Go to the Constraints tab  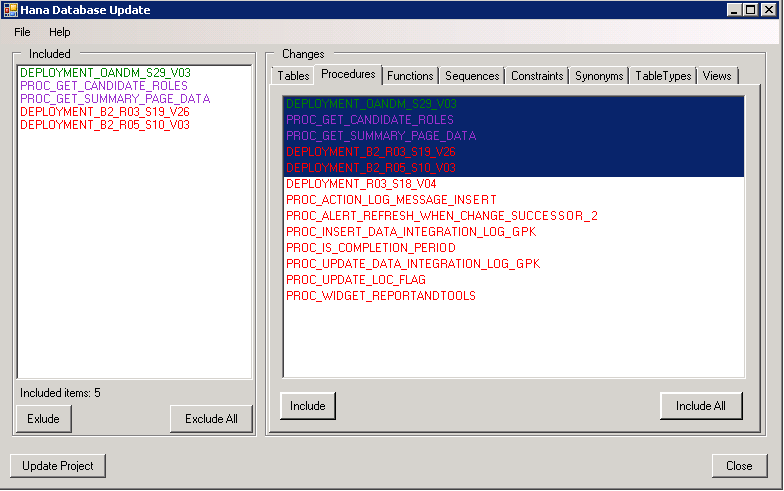tap(537, 76)
